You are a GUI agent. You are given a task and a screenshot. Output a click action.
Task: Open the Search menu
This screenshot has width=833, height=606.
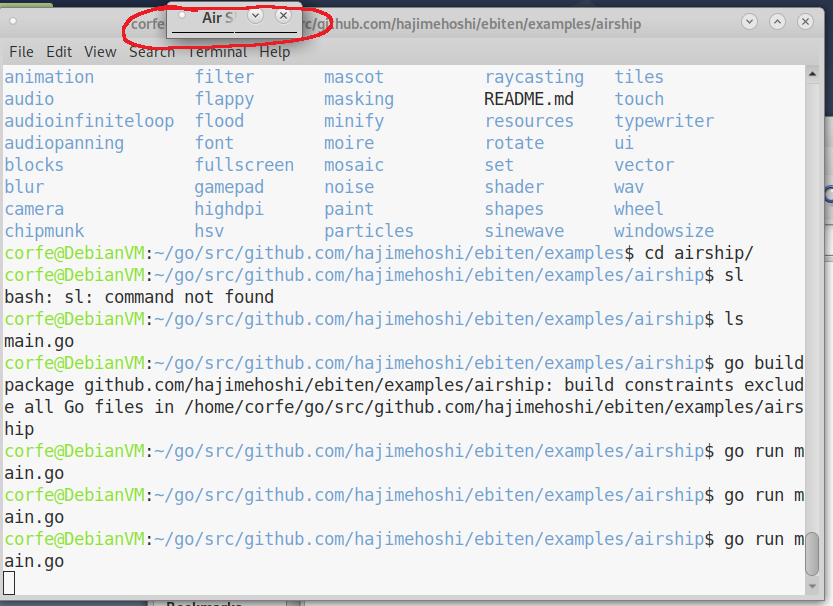[152, 52]
